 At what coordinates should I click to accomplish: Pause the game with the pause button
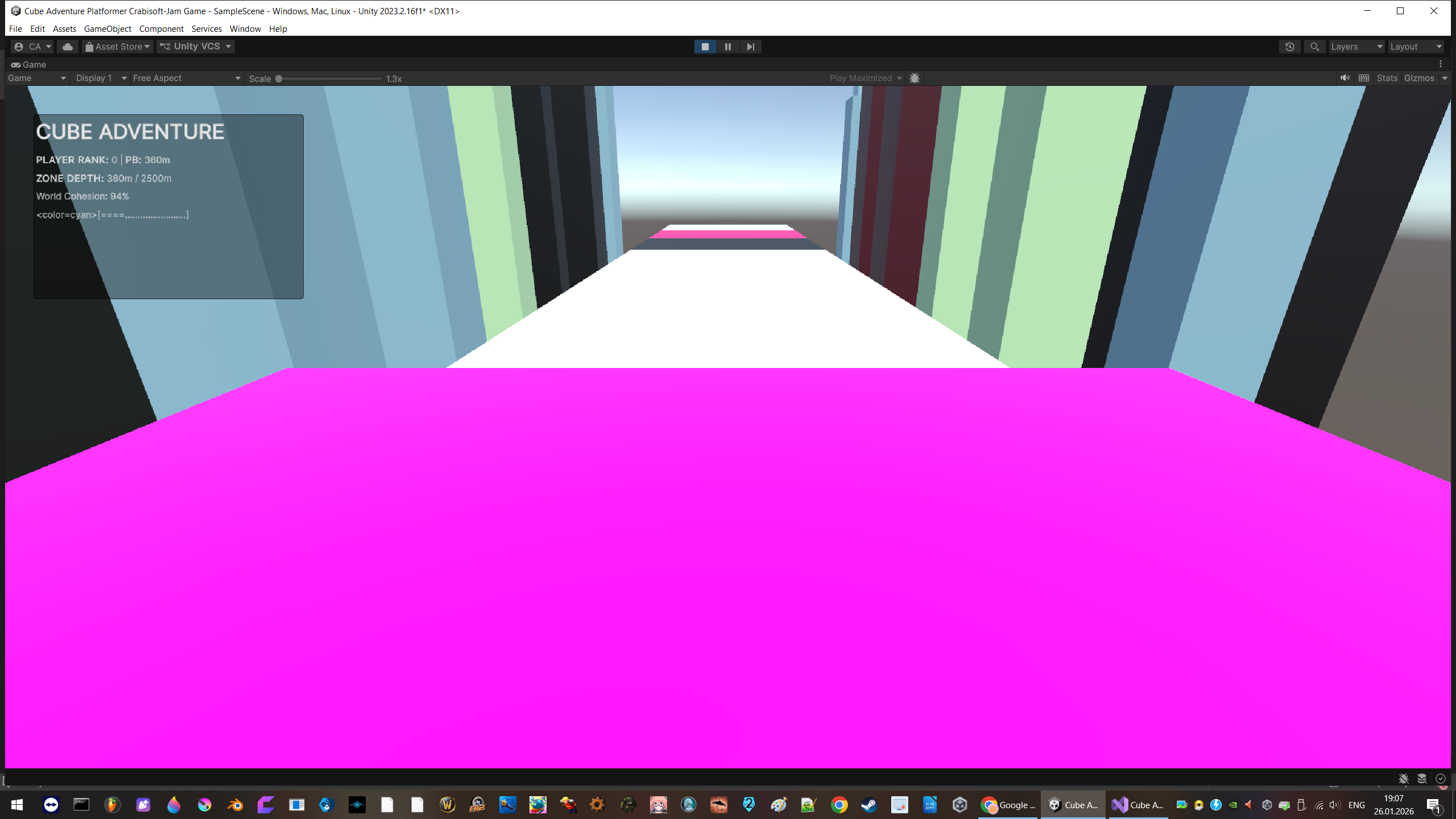(727, 47)
